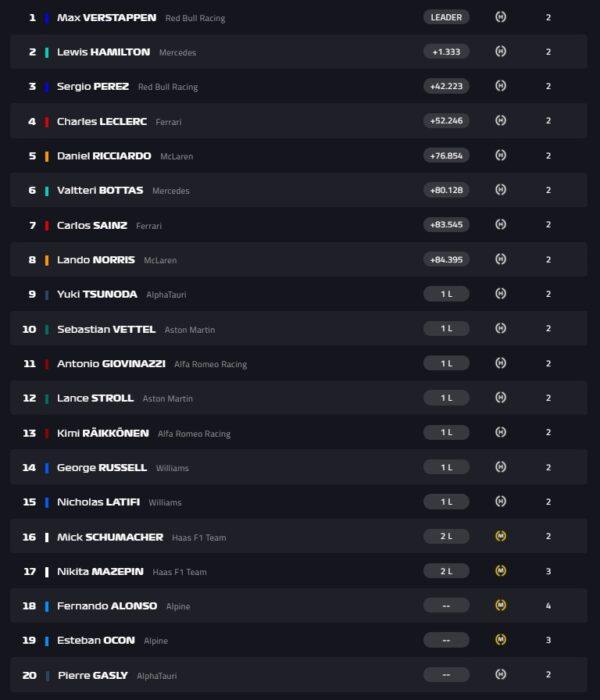
Task: Click the +42.223 gap badge for Perez
Action: click(446, 86)
